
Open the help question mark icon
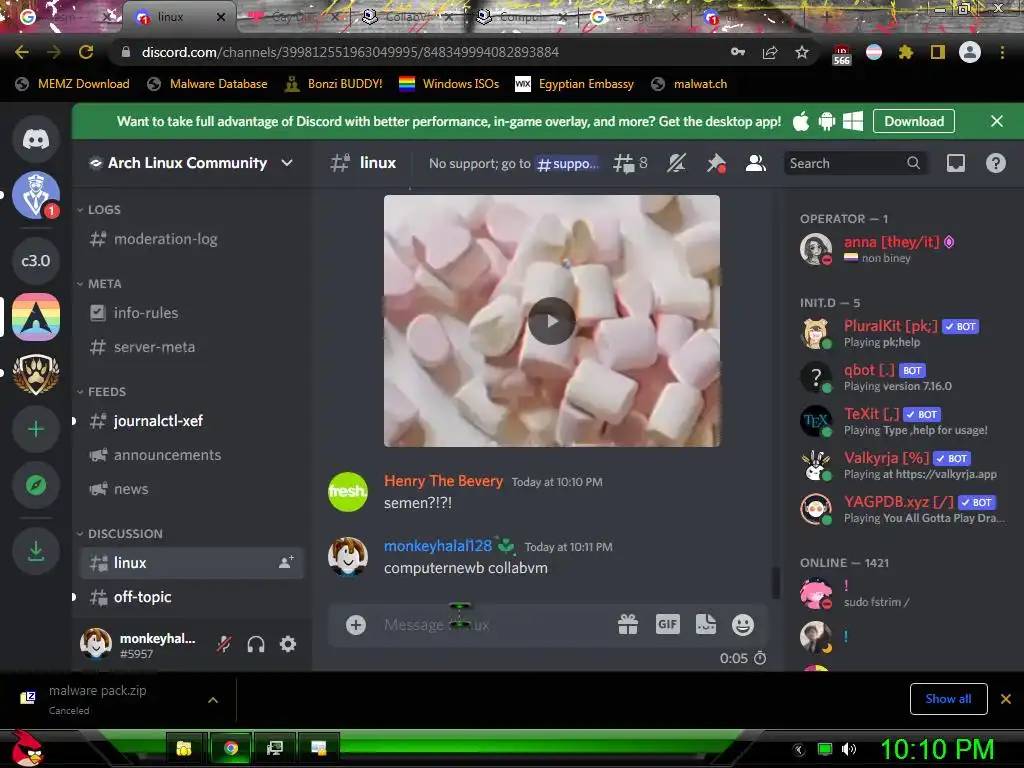[995, 163]
